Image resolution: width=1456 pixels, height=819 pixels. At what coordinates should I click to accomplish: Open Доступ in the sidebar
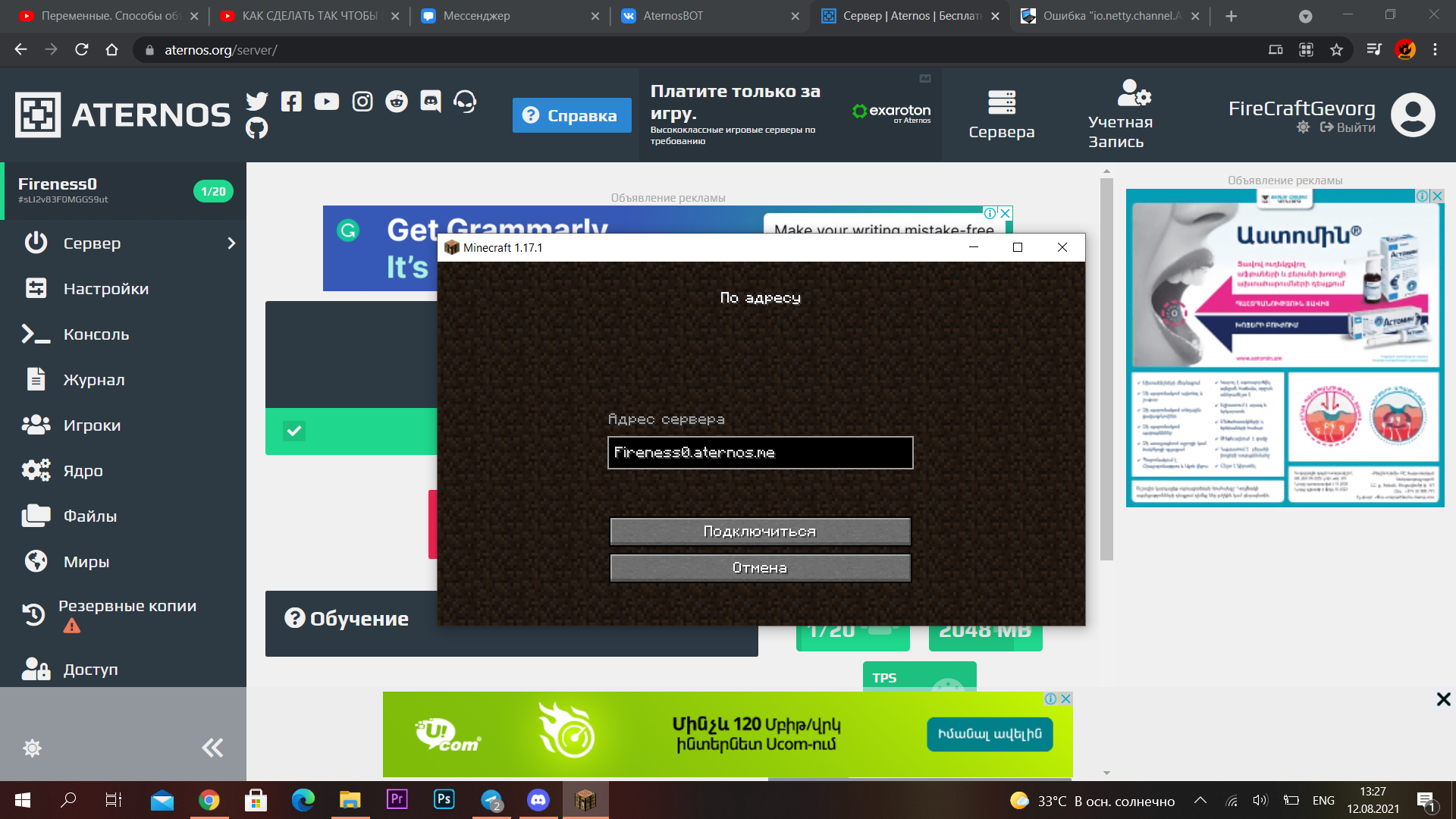tap(90, 670)
